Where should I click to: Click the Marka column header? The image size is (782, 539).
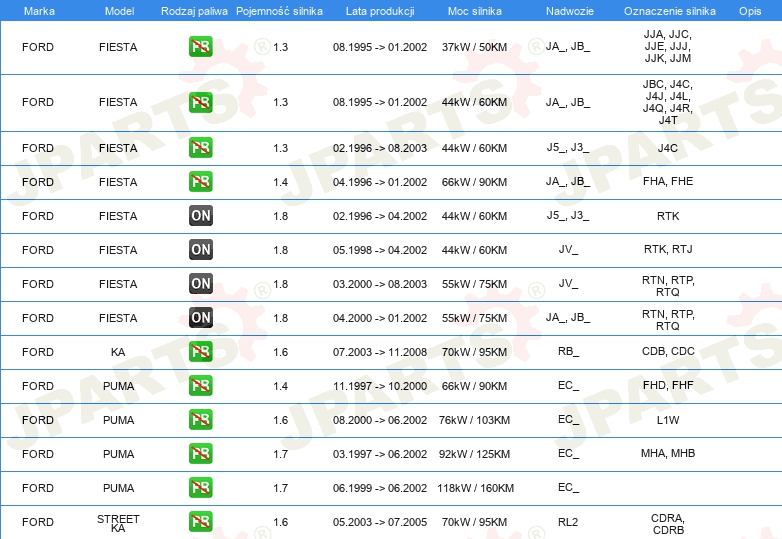[39, 11]
